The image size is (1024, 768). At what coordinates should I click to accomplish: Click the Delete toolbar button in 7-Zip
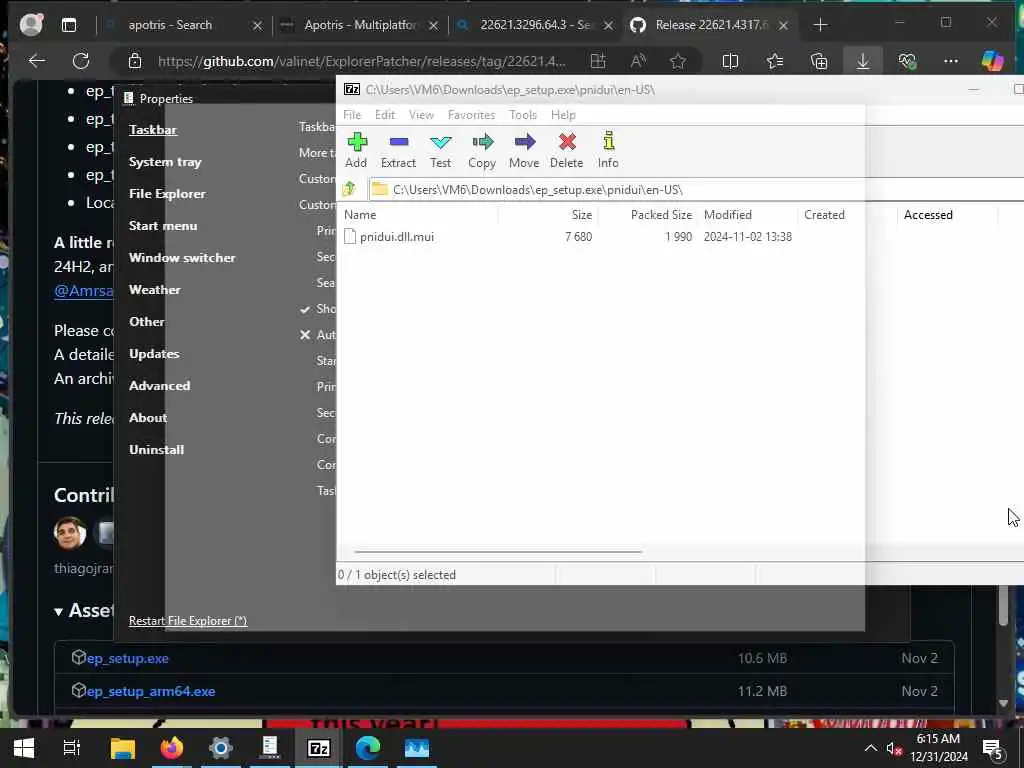tap(566, 150)
